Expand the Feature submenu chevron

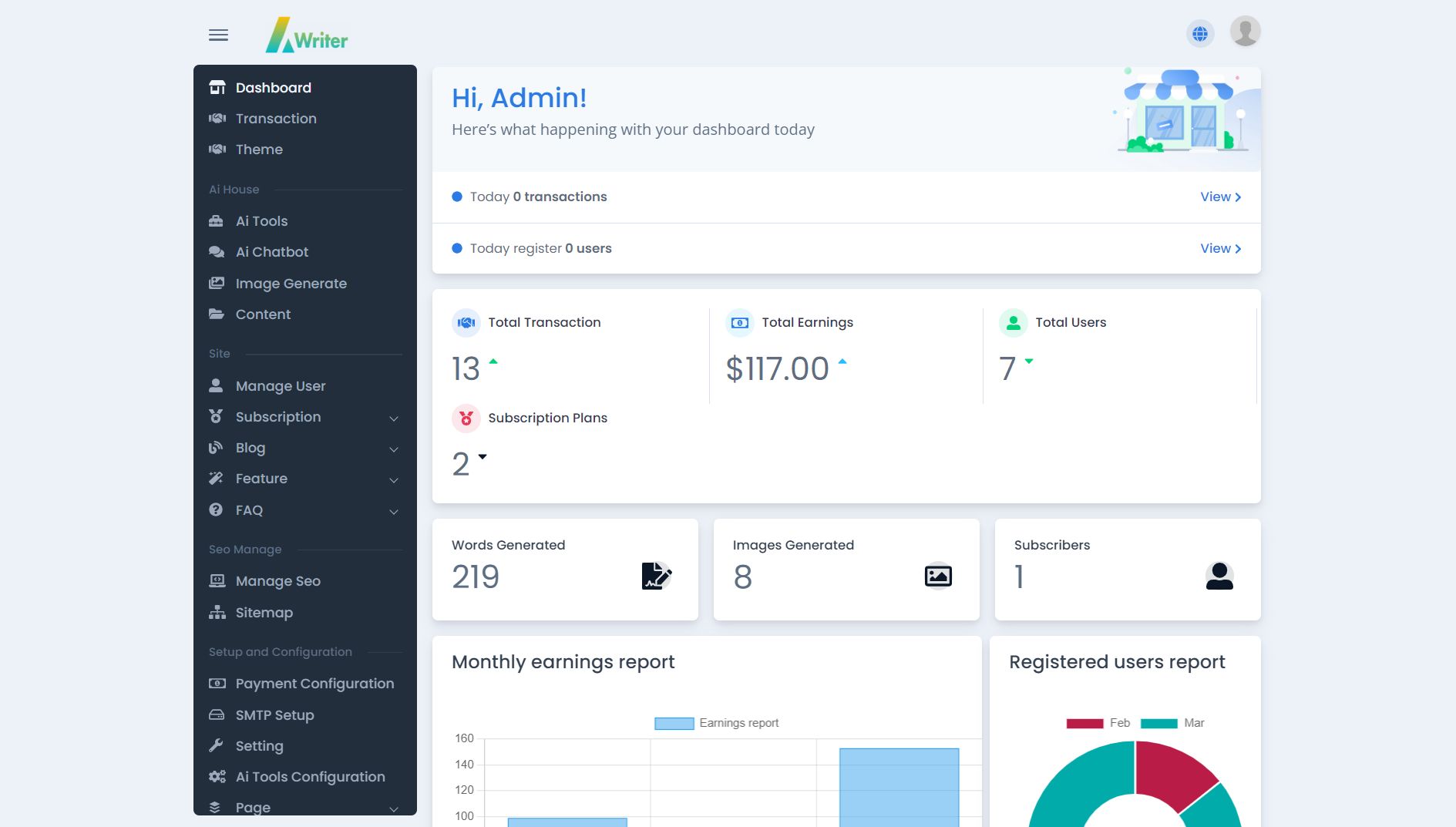394,480
